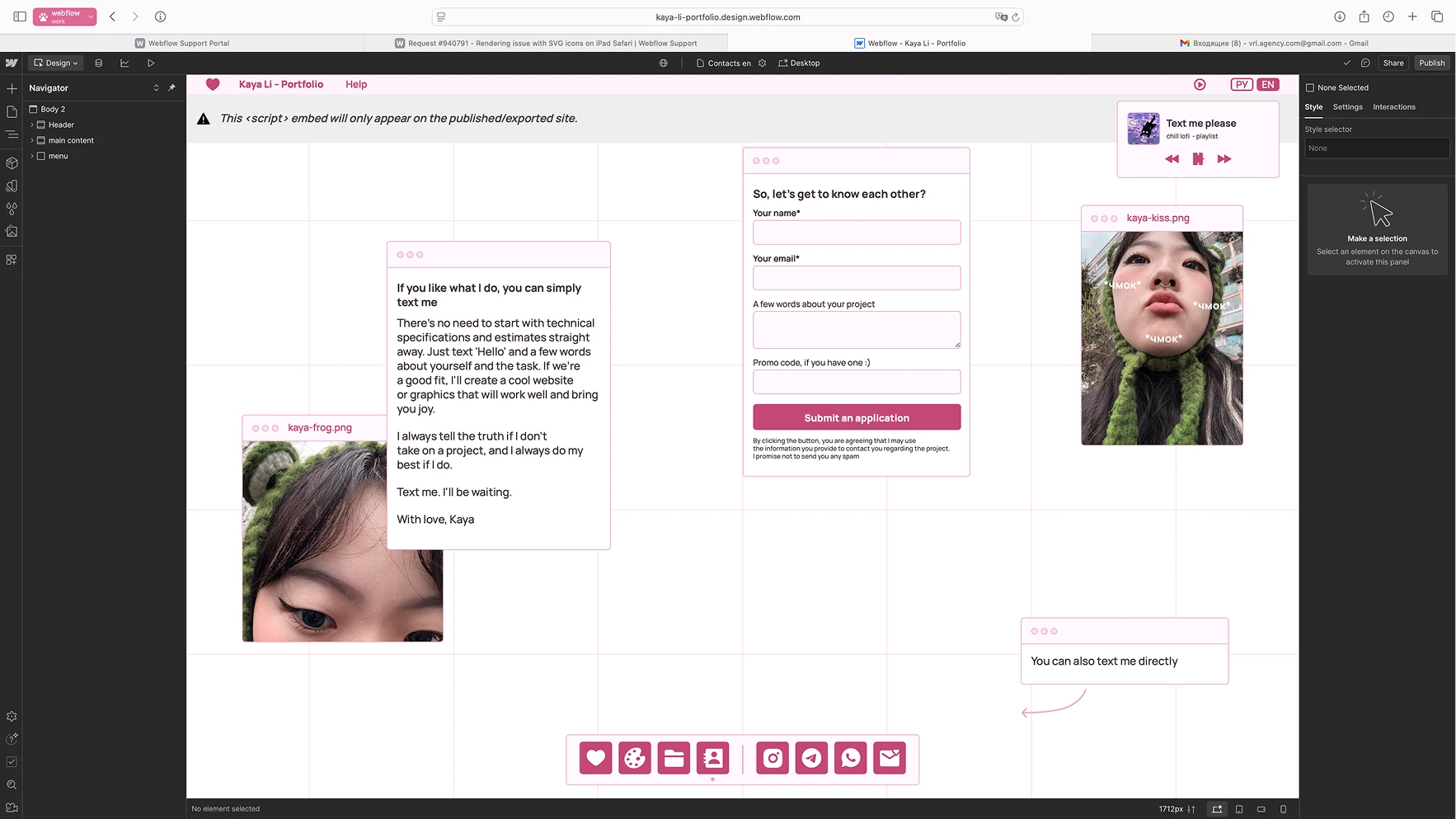This screenshot has height=819, width=1456.
Task: Open the Components cube icon
Action: tap(12, 163)
